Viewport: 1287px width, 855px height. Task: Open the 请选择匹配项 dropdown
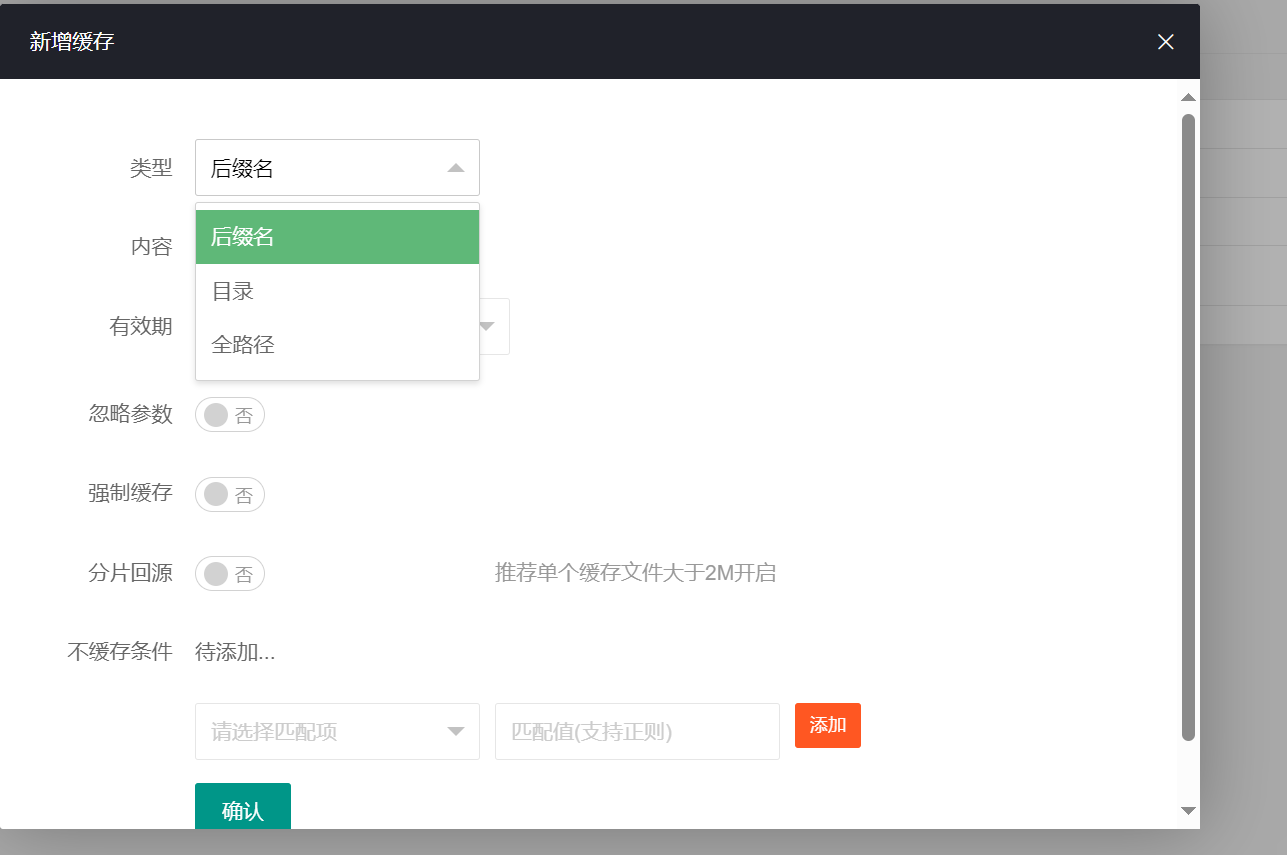pos(337,731)
